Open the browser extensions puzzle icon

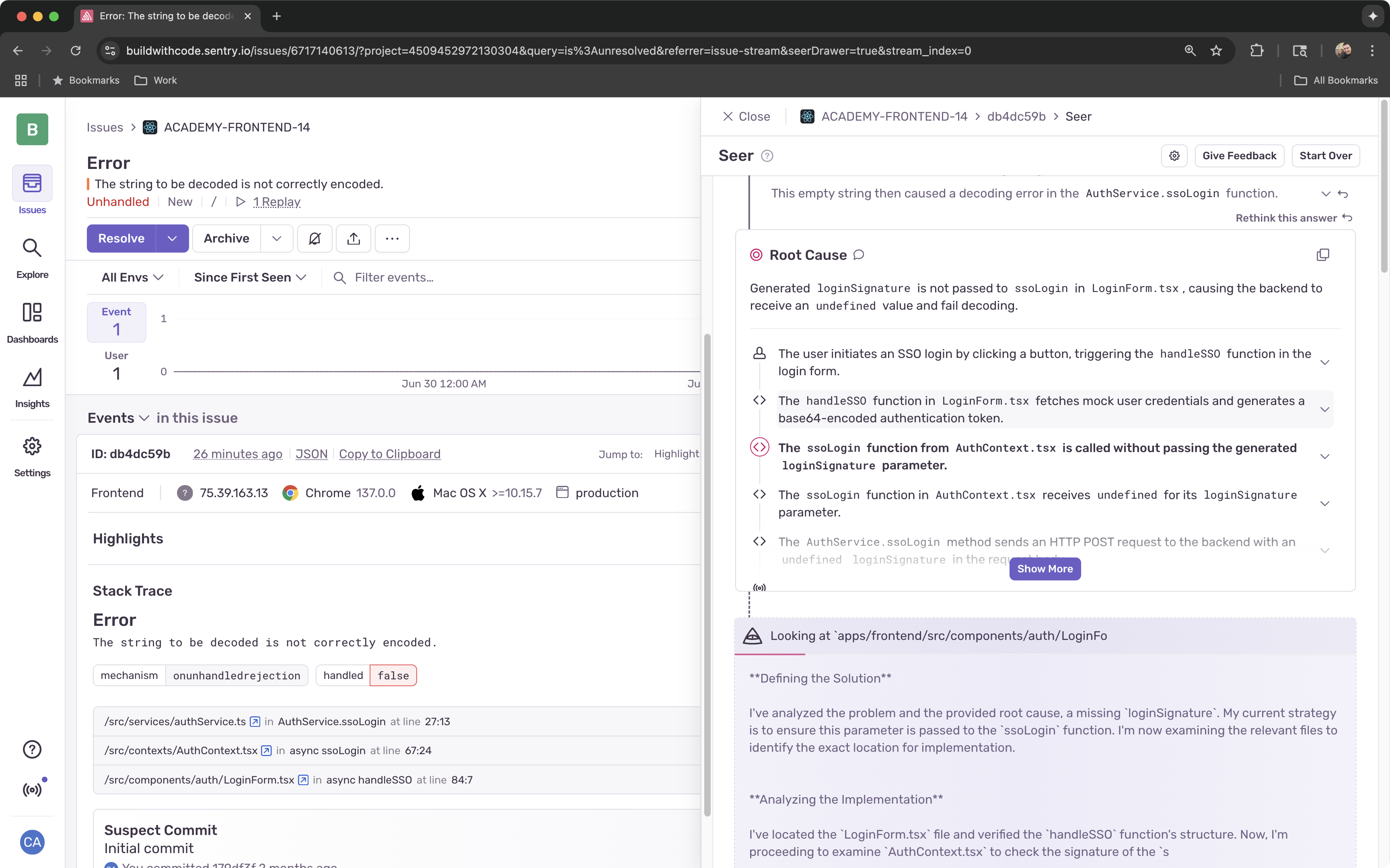[1256, 51]
